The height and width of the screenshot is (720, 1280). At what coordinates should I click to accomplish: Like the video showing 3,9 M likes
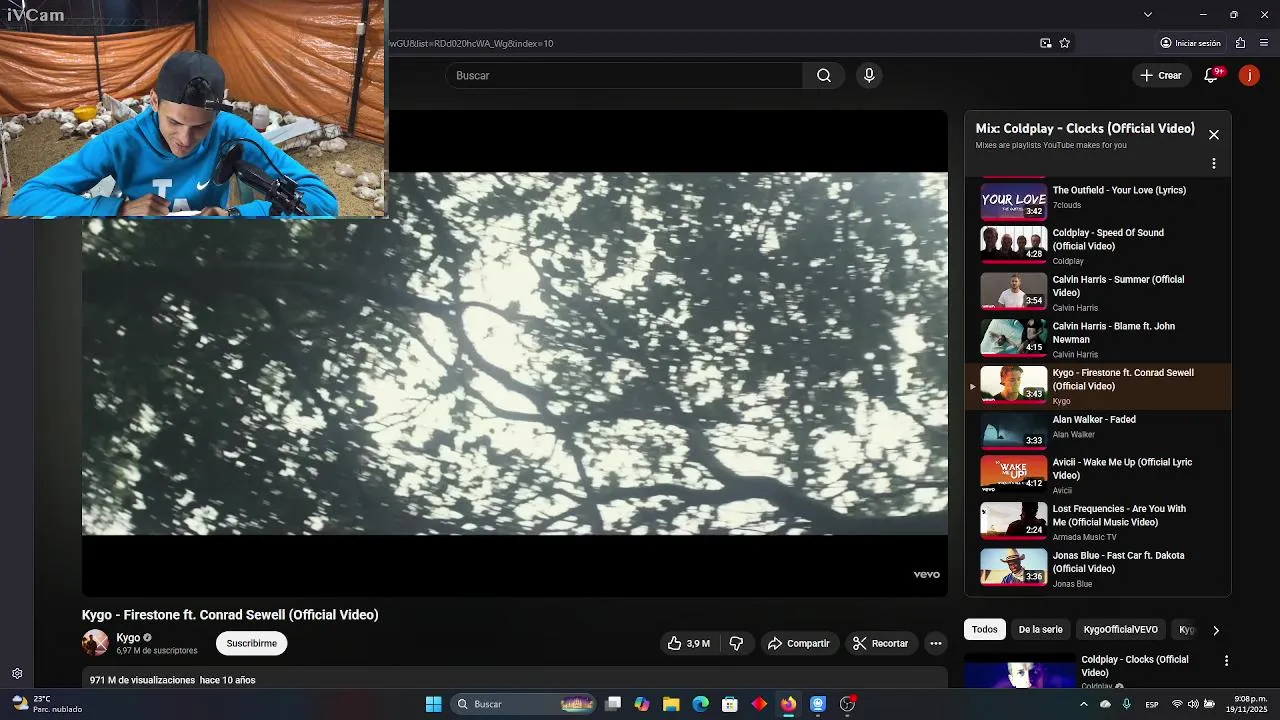click(689, 644)
